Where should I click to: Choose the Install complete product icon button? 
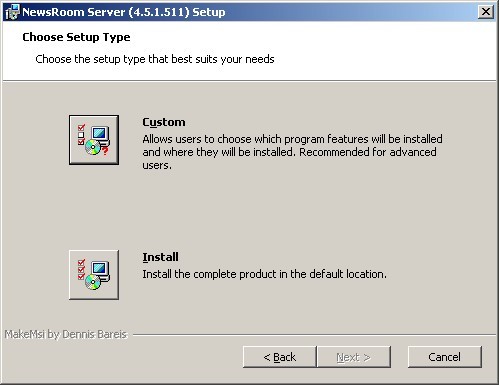tap(94, 275)
